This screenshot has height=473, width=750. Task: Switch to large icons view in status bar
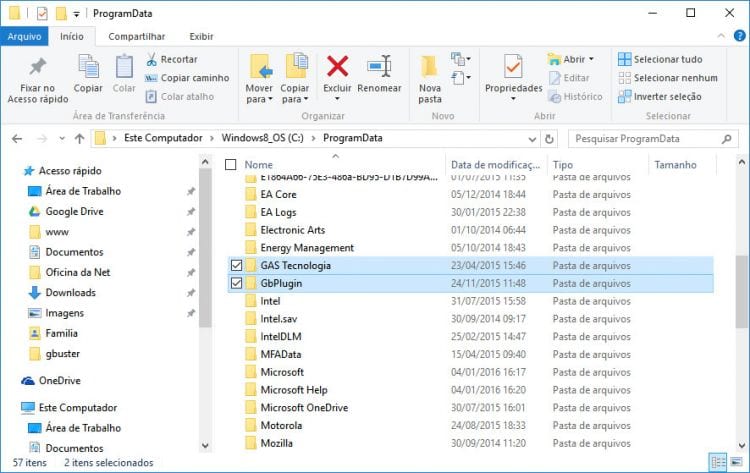pyautogui.click(x=736, y=462)
